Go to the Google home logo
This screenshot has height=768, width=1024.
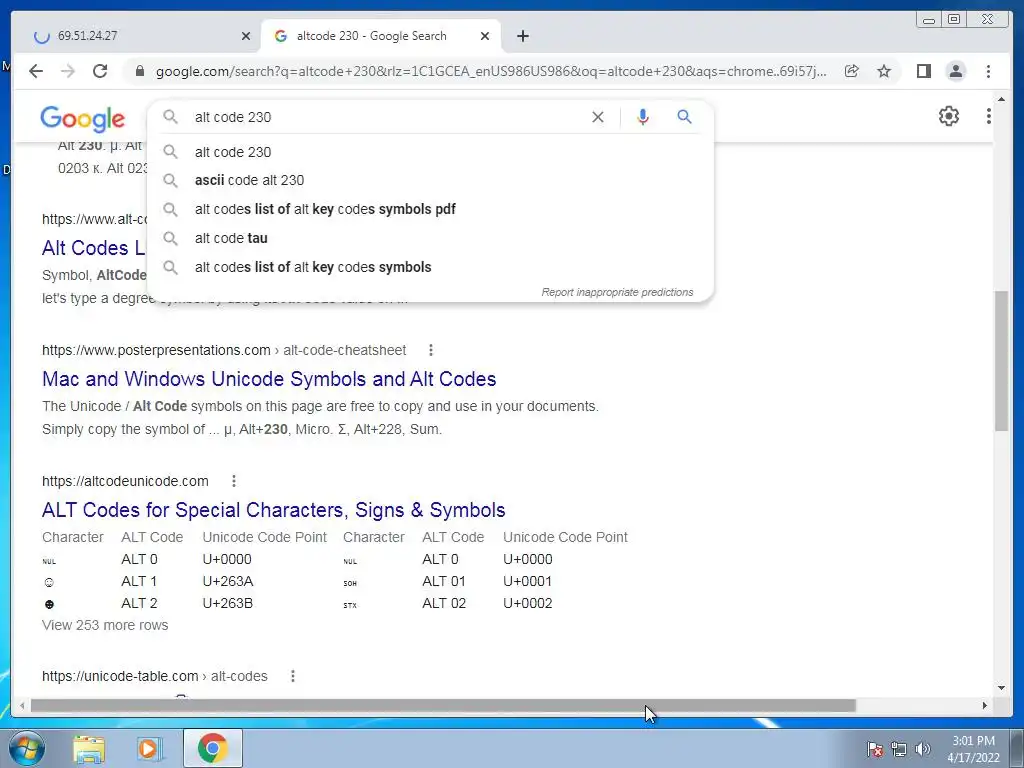coord(82,118)
